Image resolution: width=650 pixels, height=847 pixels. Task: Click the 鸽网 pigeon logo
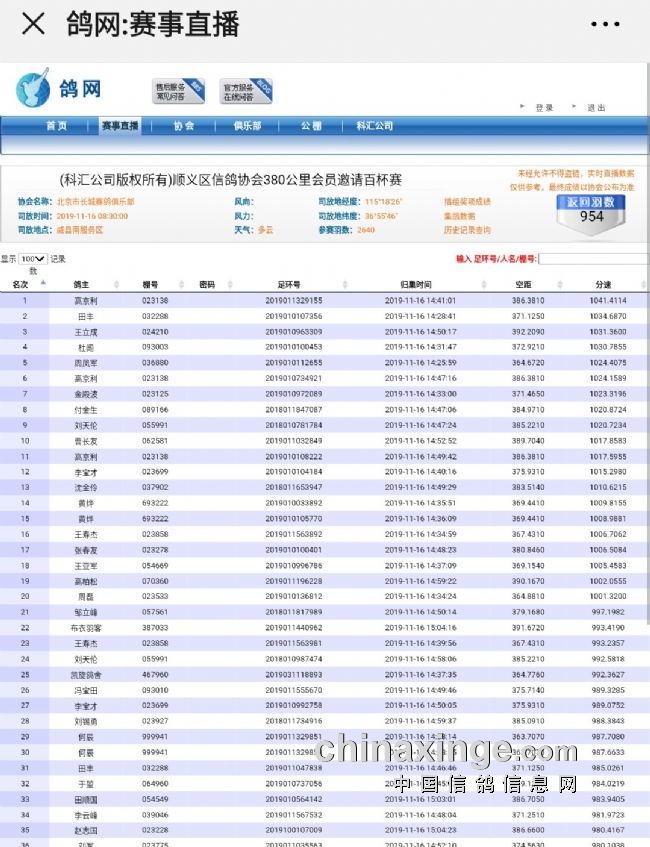[58, 88]
